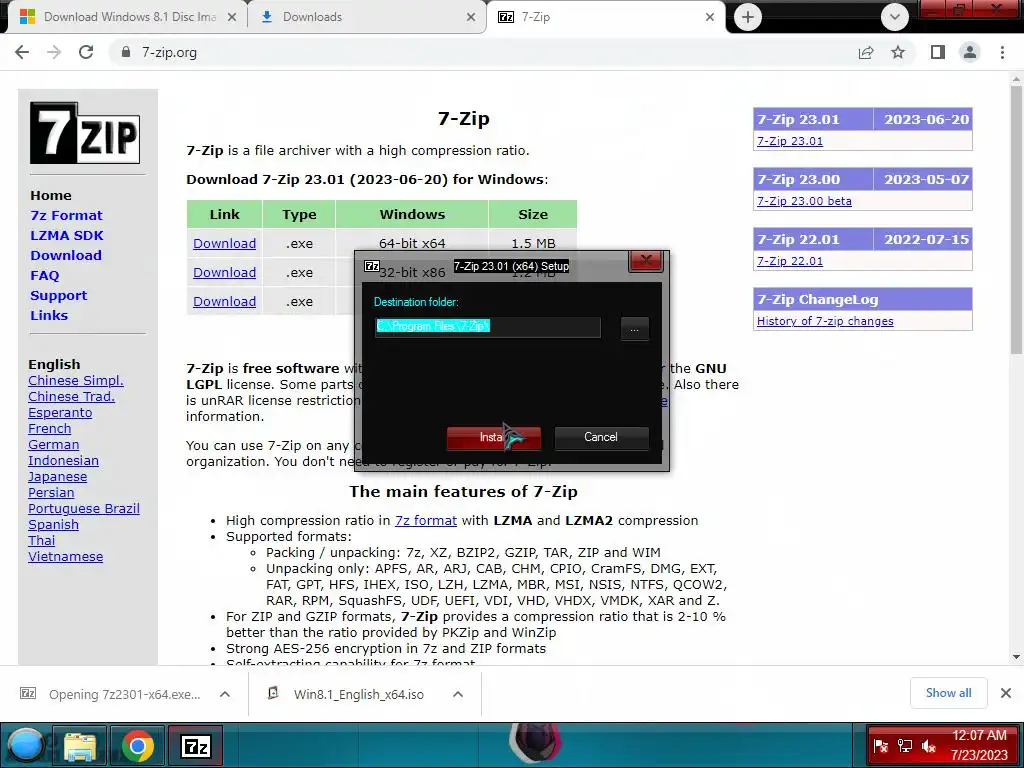1024x768 pixels.
Task: Open the 7-Zip 22.01 news link
Action: [x=790, y=261]
